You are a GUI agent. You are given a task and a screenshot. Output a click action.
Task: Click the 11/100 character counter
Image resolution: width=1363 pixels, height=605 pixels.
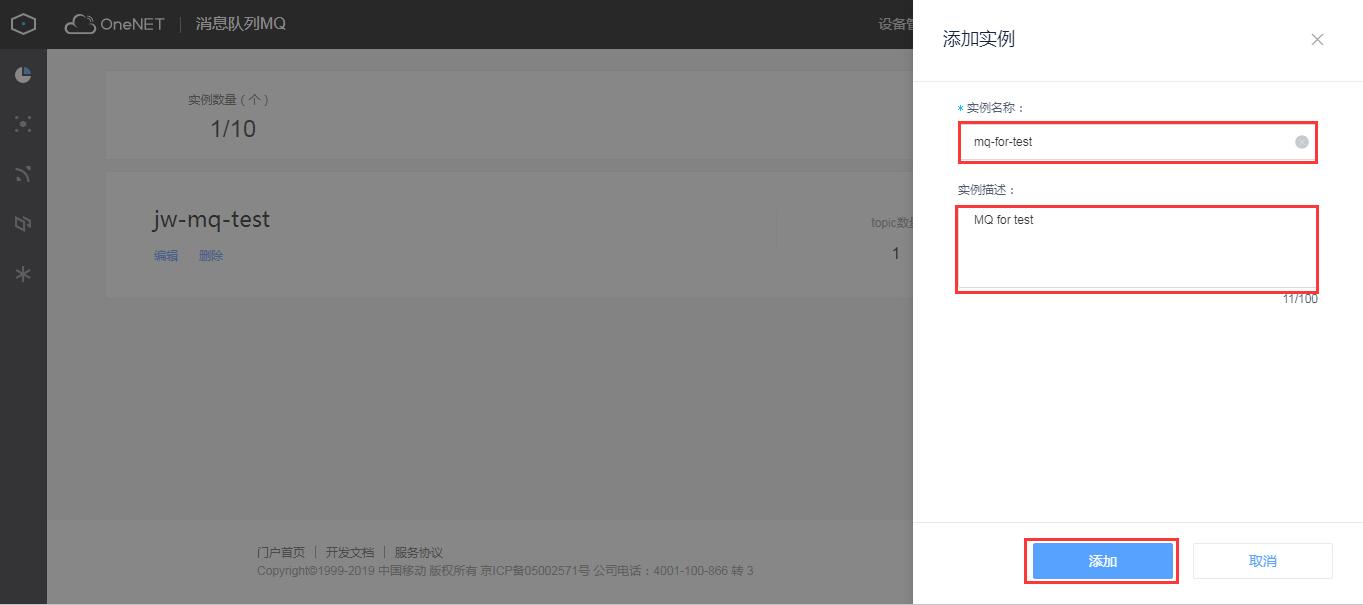[x=1300, y=299]
